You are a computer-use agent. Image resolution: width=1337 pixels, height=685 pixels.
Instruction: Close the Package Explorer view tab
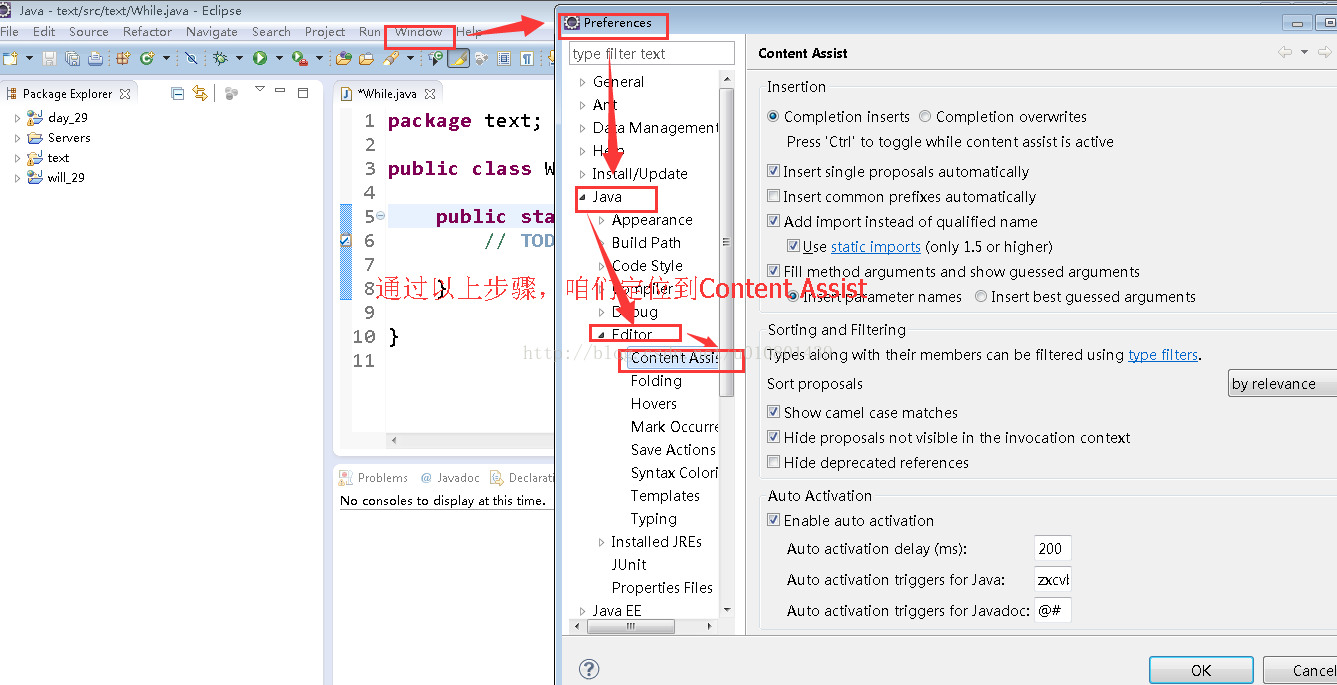[125, 94]
